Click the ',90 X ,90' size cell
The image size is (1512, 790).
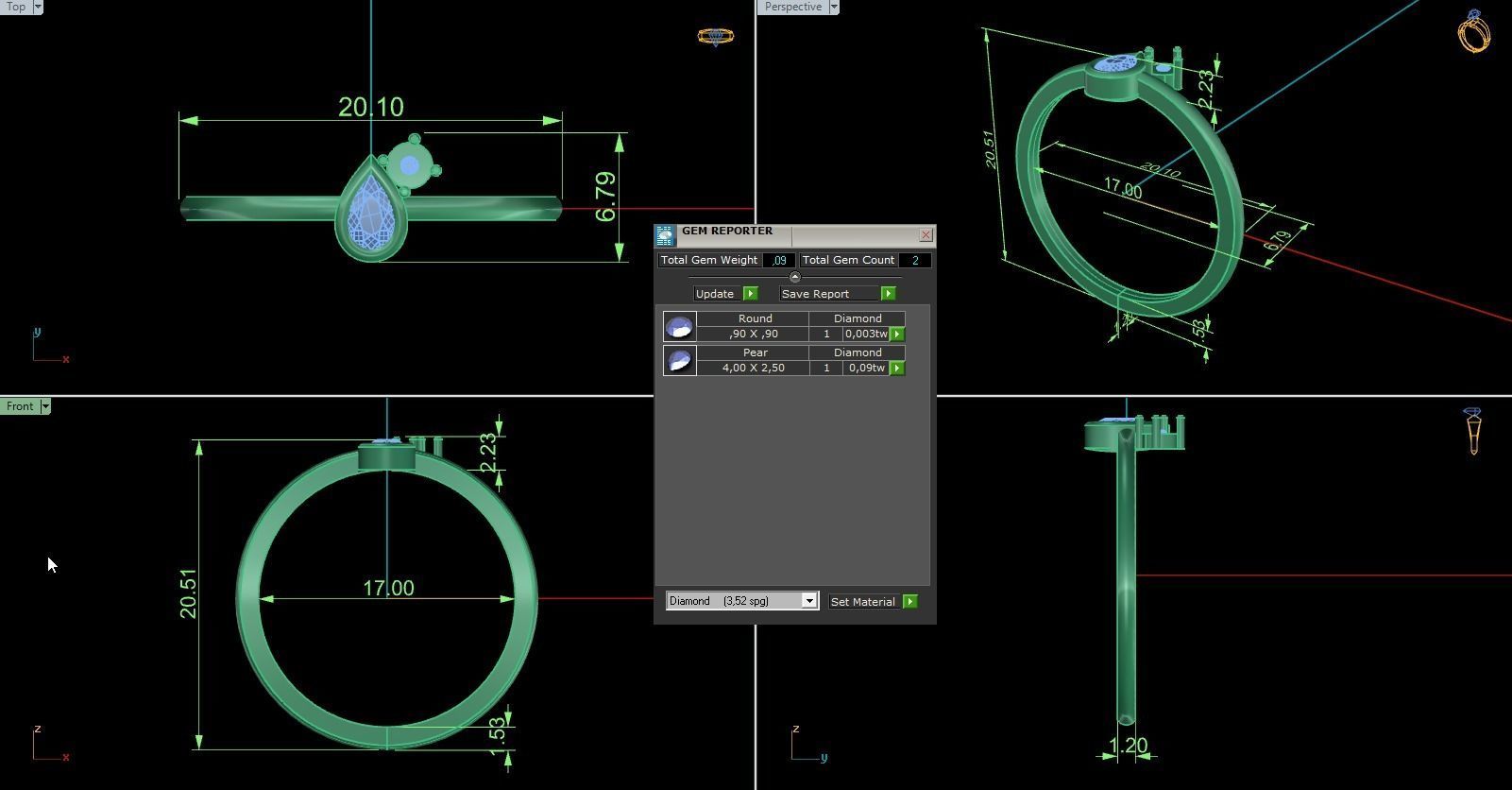(x=754, y=334)
